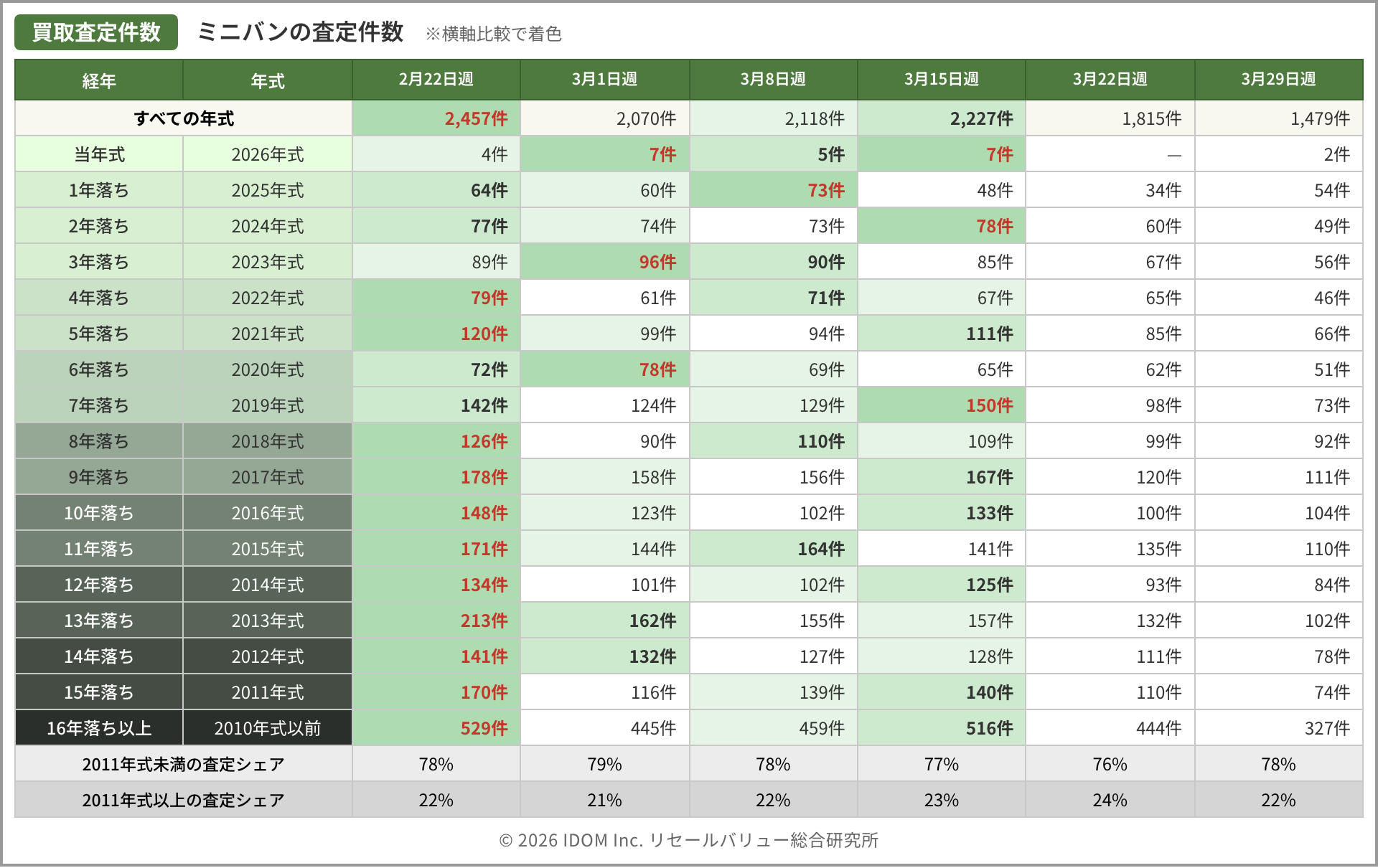Click the 2011年式未満の査定シェア row label
1378x868 pixels.
tap(184, 764)
